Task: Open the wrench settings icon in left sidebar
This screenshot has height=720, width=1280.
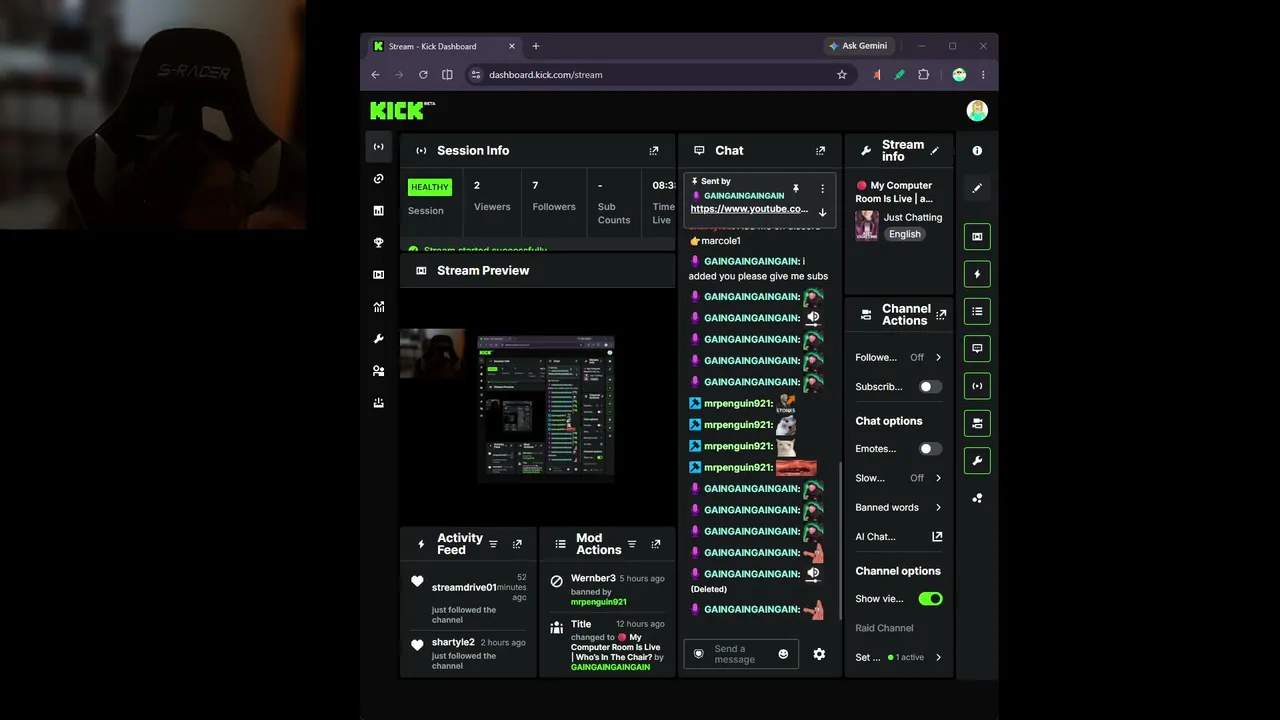Action: pyautogui.click(x=378, y=339)
